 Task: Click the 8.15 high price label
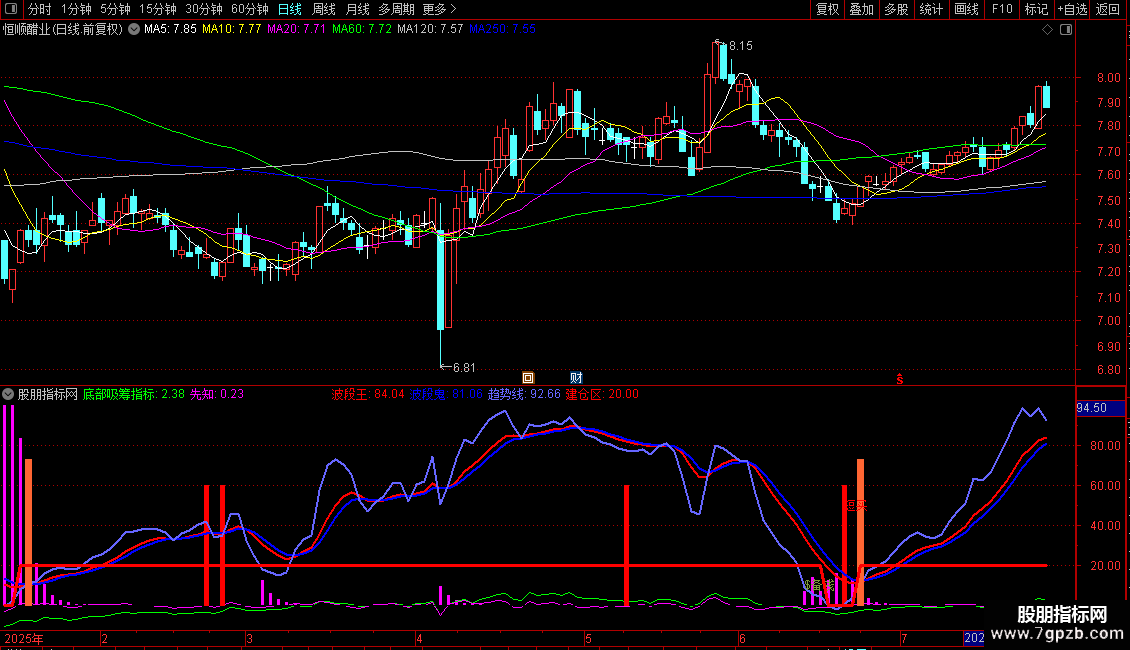(741, 46)
